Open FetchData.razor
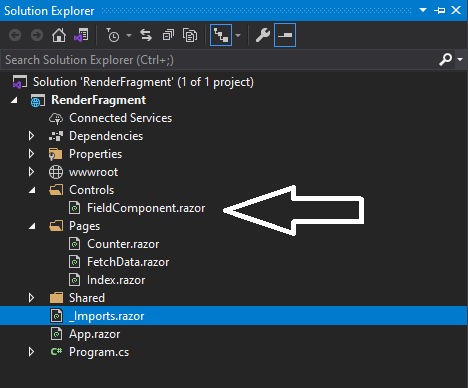468x388 pixels. tap(128, 262)
